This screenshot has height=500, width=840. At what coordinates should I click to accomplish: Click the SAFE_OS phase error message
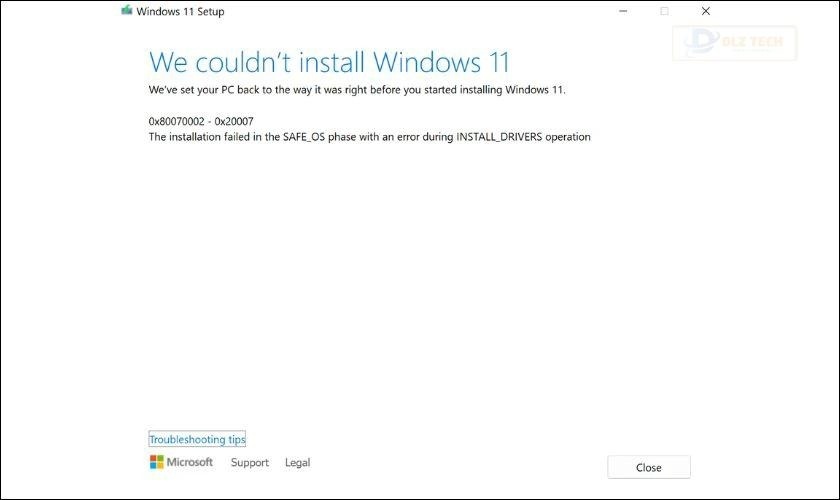[x=369, y=137]
